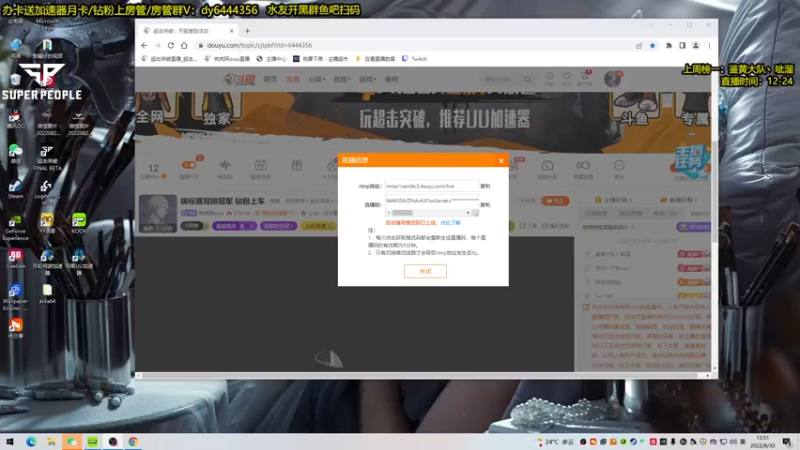
Task: Open the GeeGee desktop shortcut
Action: click(x=15, y=259)
